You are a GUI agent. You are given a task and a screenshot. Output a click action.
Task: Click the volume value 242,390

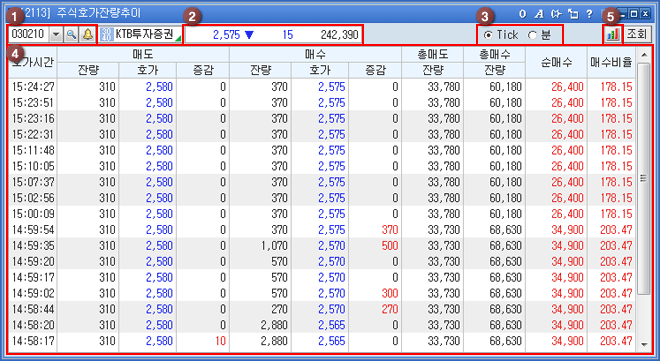coord(339,35)
